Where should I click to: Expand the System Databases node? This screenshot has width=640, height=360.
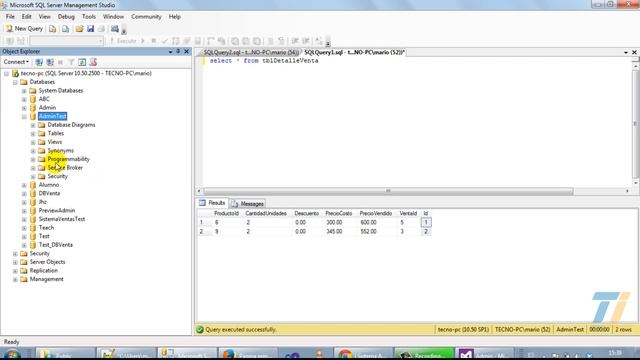point(24,91)
